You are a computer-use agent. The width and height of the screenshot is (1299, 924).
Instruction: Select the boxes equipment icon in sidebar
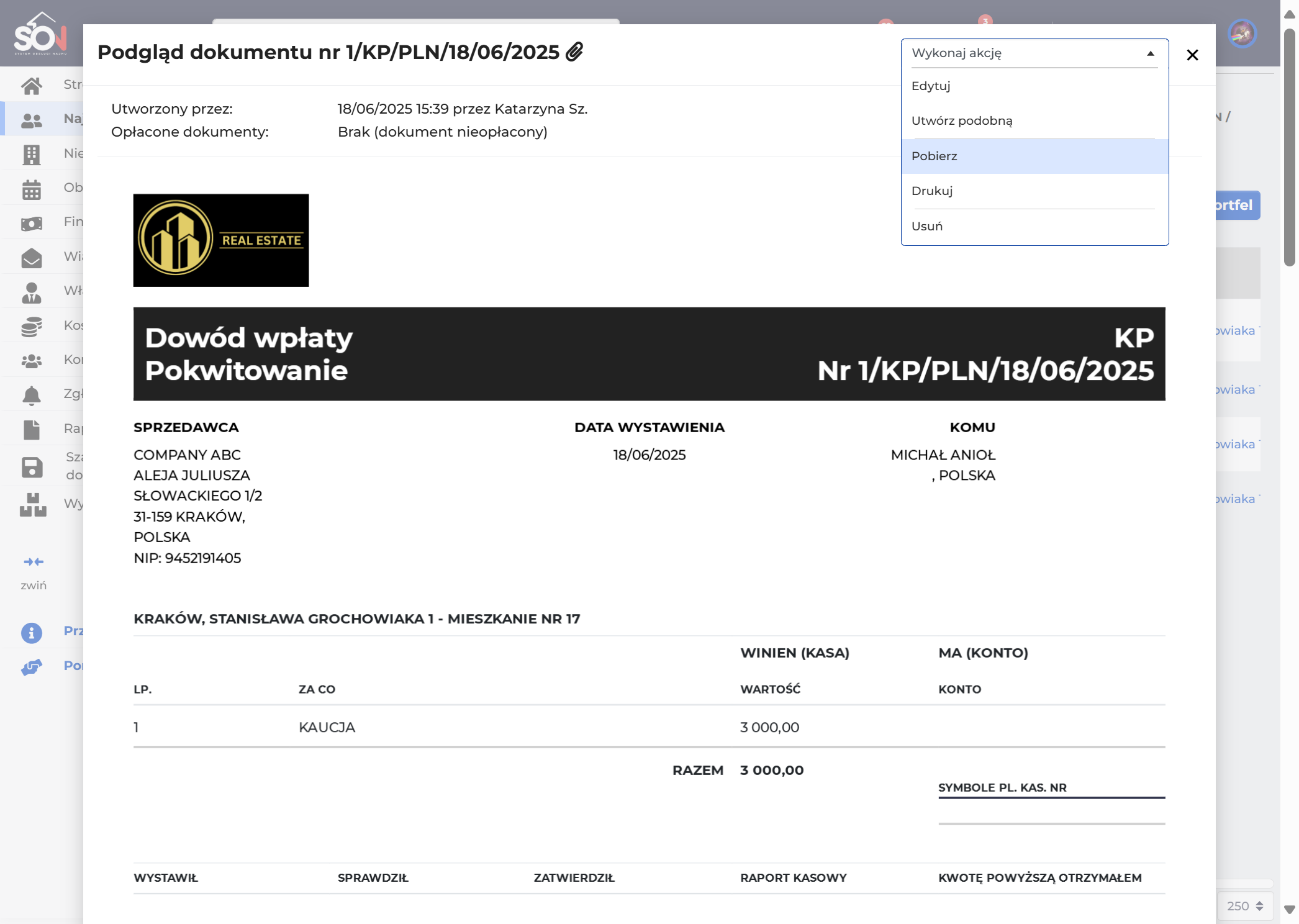pos(33,505)
